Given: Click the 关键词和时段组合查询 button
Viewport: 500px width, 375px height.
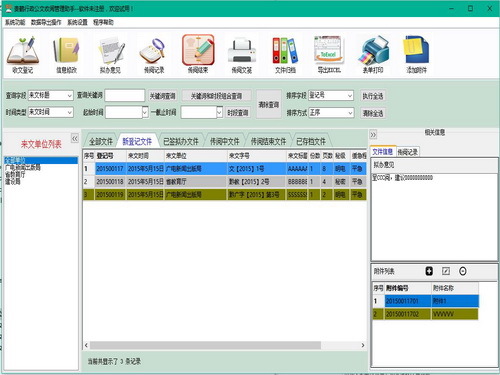Looking at the screenshot, I should click(x=216, y=96).
